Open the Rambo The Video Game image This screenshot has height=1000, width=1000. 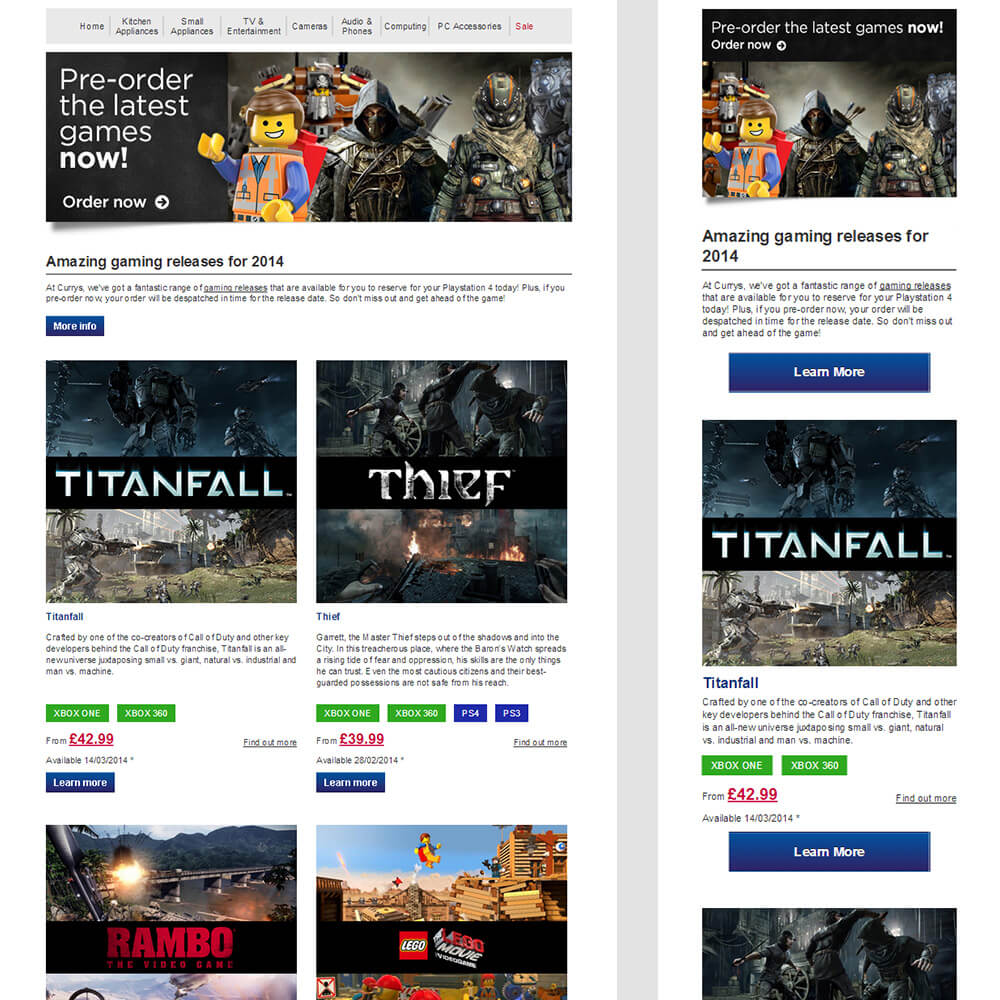171,912
